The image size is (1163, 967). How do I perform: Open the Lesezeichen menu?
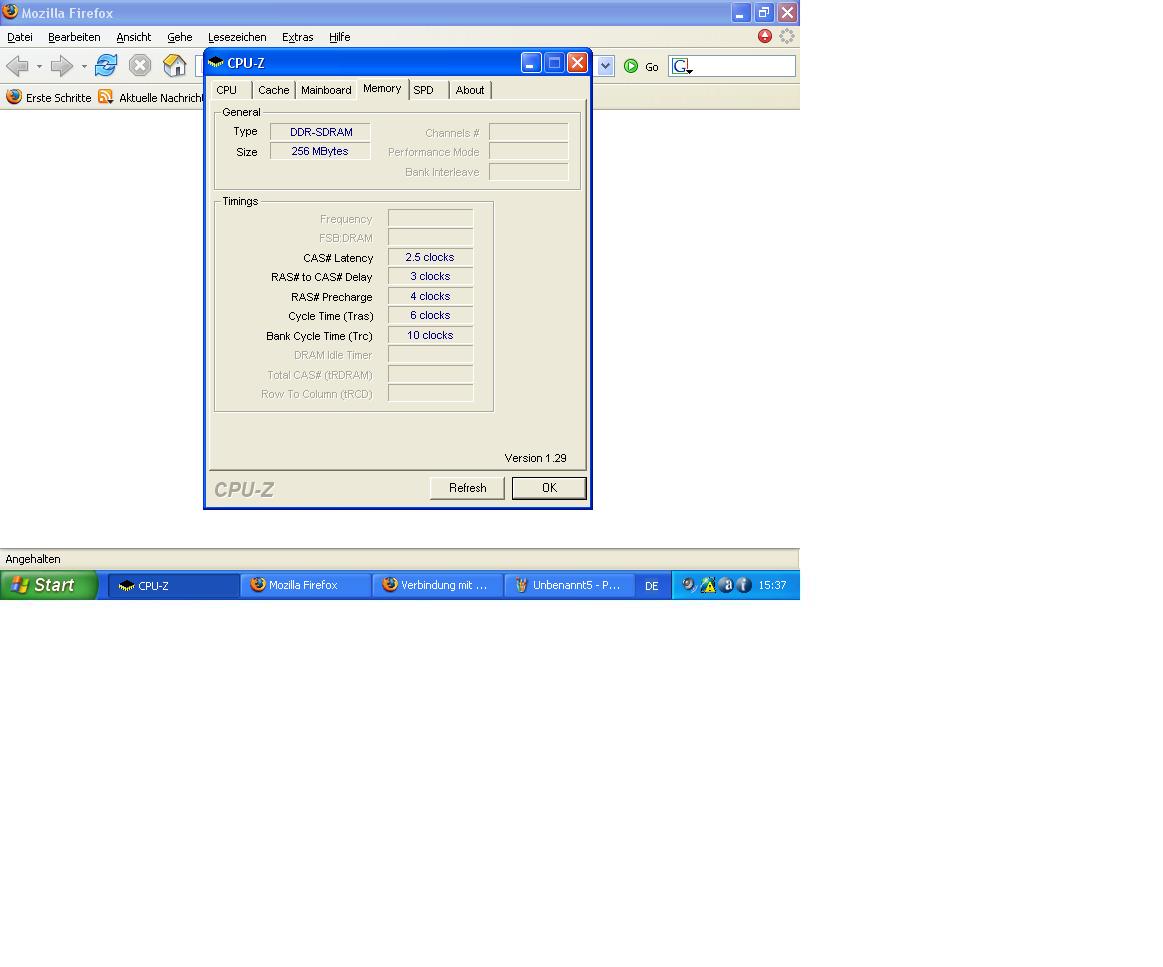pyautogui.click(x=237, y=37)
